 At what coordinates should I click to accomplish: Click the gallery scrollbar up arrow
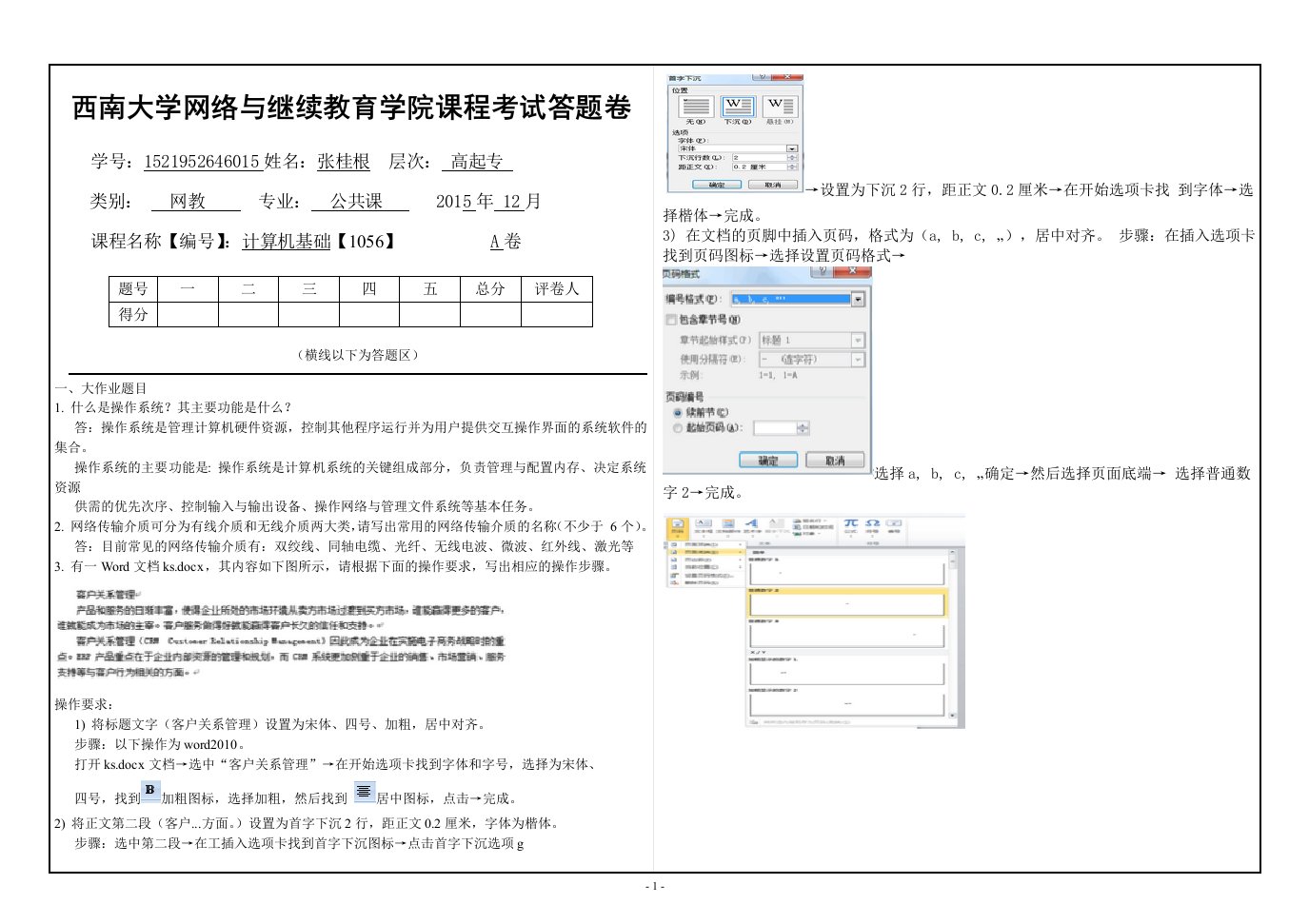953,552
